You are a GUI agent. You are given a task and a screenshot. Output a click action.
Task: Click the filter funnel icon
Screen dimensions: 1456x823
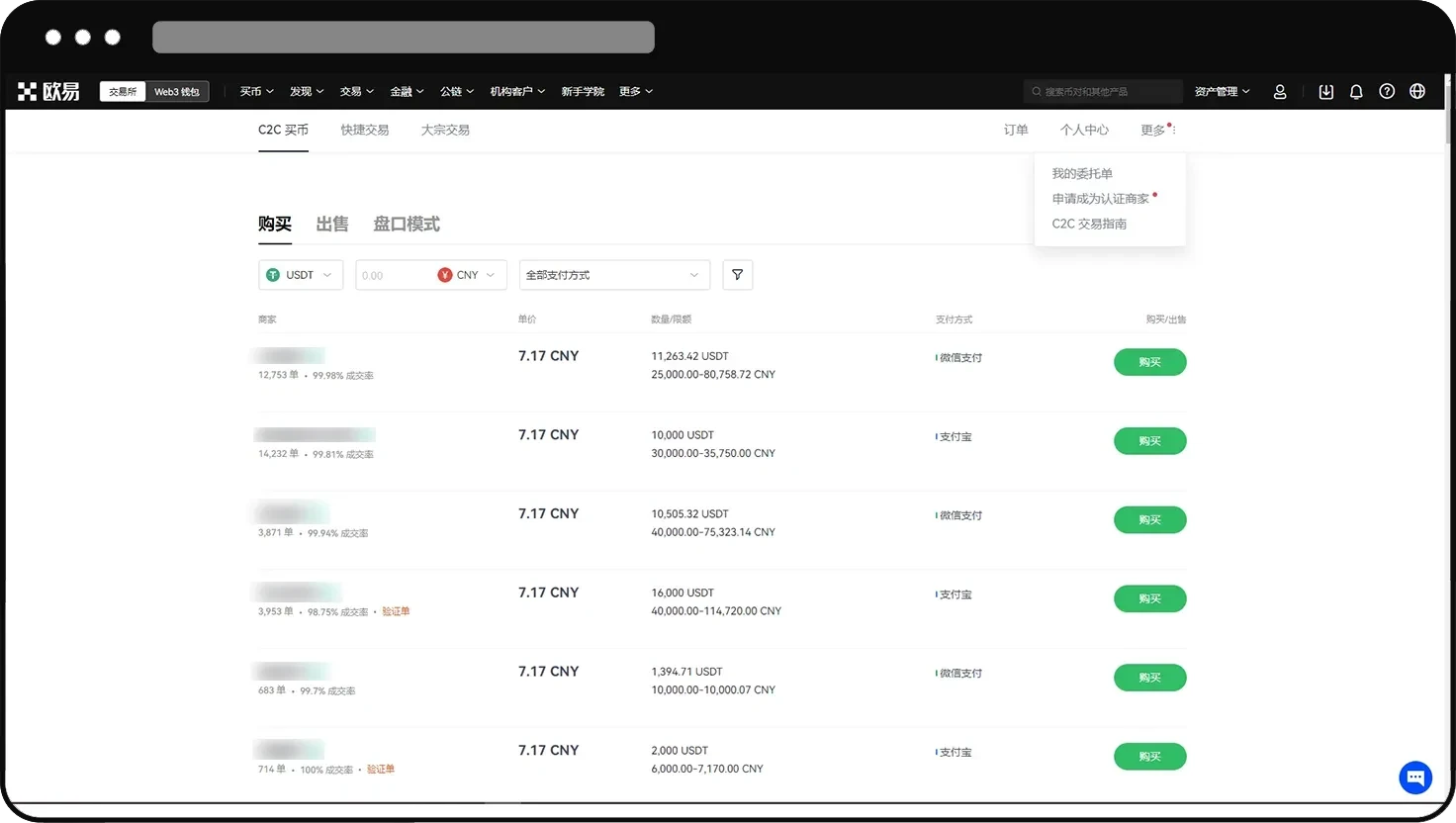click(x=738, y=275)
